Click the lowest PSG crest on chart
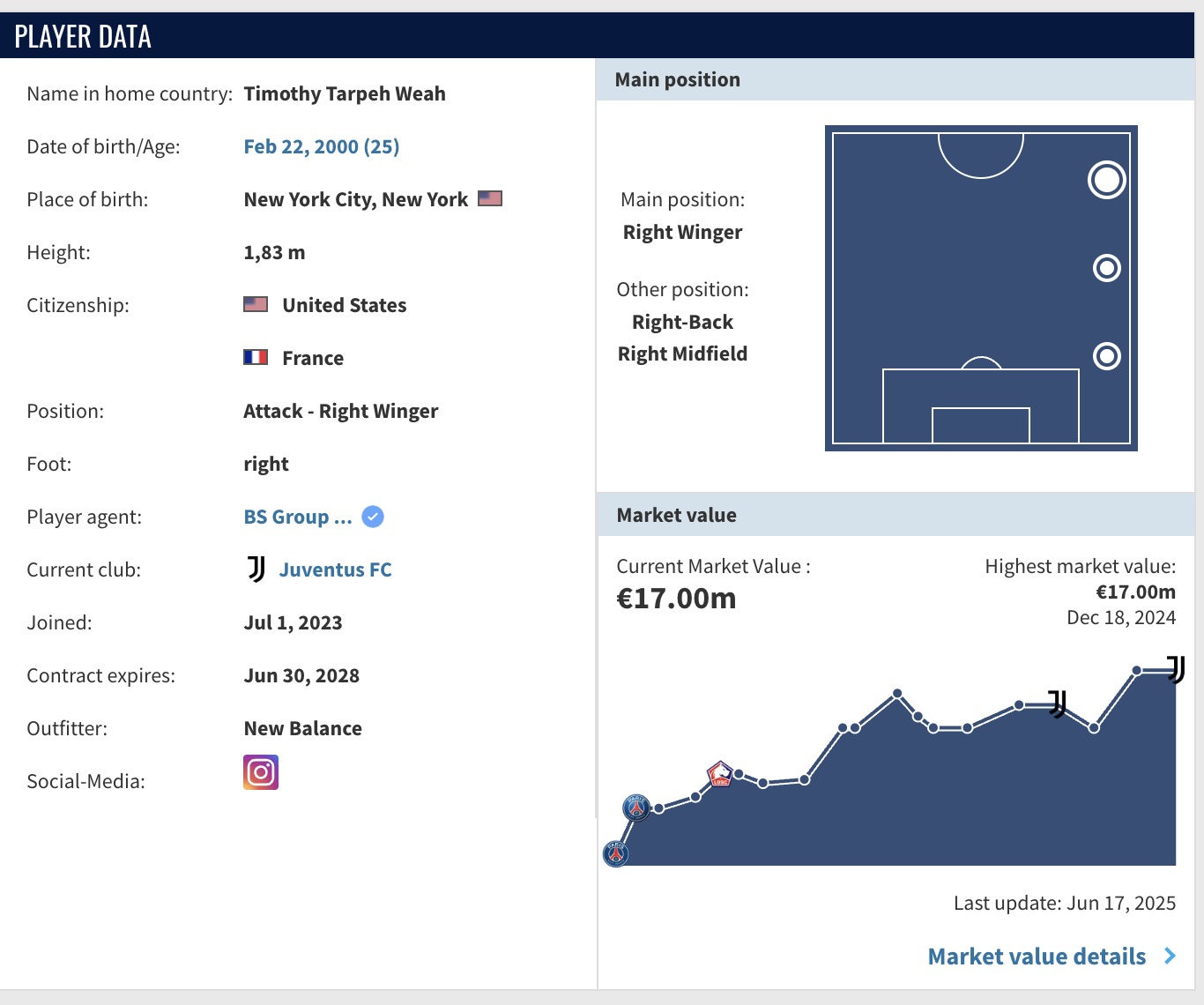 616,853
